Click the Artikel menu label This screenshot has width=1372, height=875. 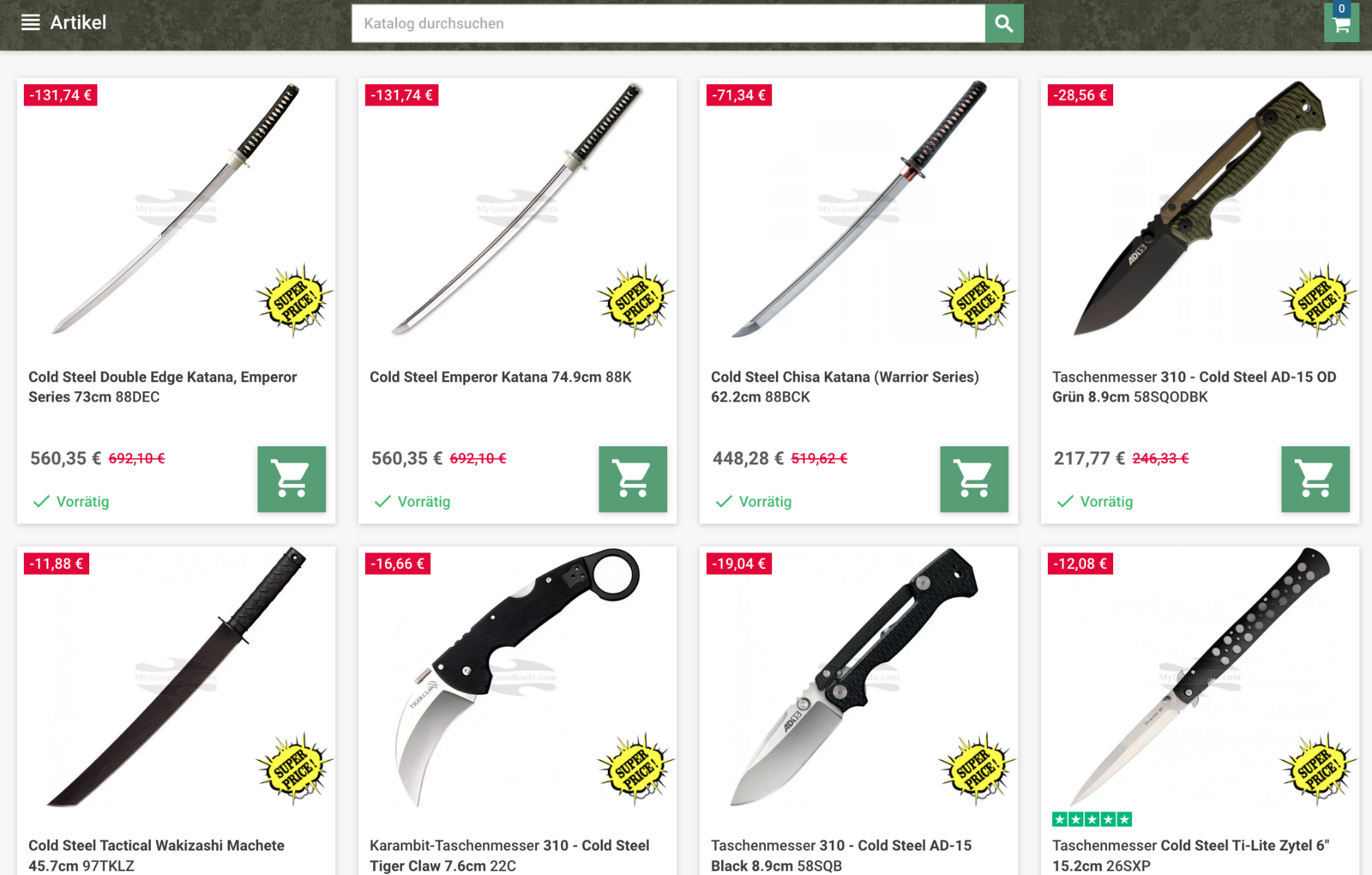click(78, 22)
